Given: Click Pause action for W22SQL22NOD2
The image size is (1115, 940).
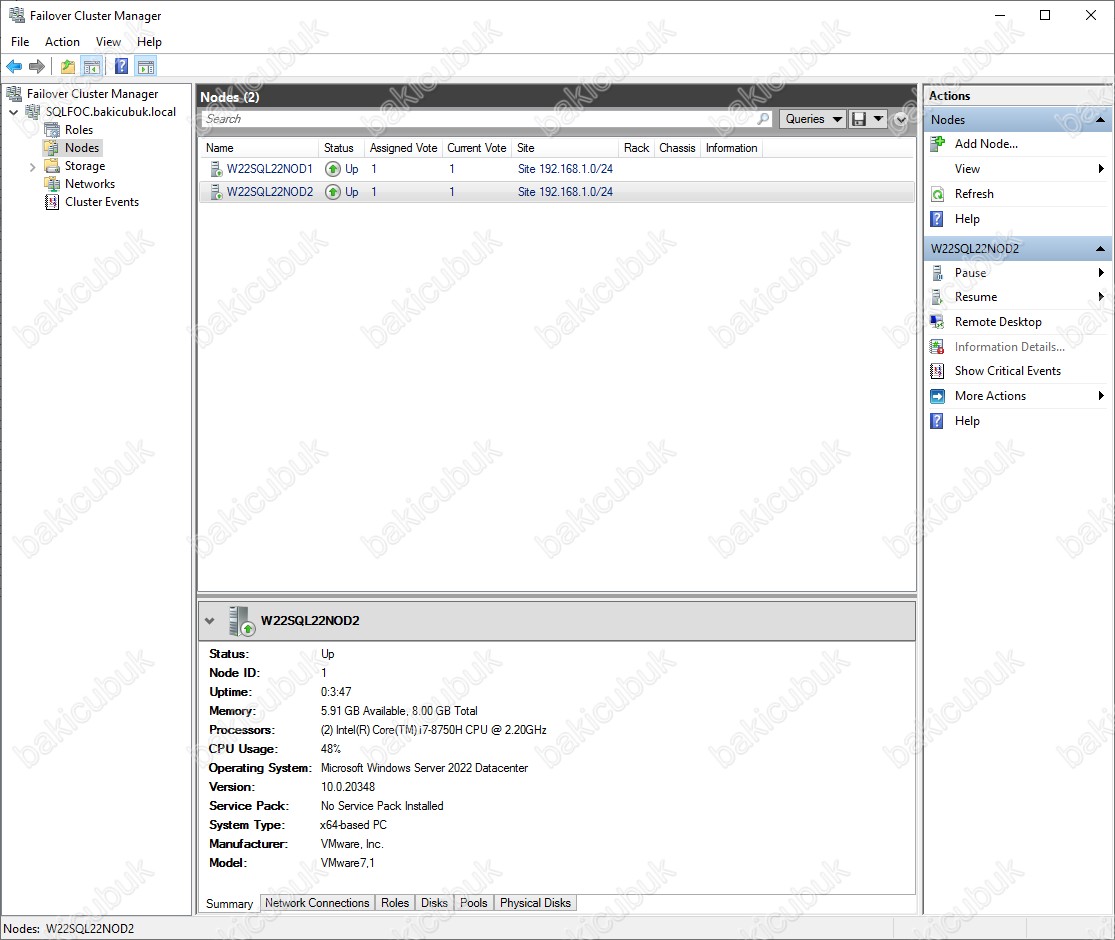Looking at the screenshot, I should click(x=971, y=273).
